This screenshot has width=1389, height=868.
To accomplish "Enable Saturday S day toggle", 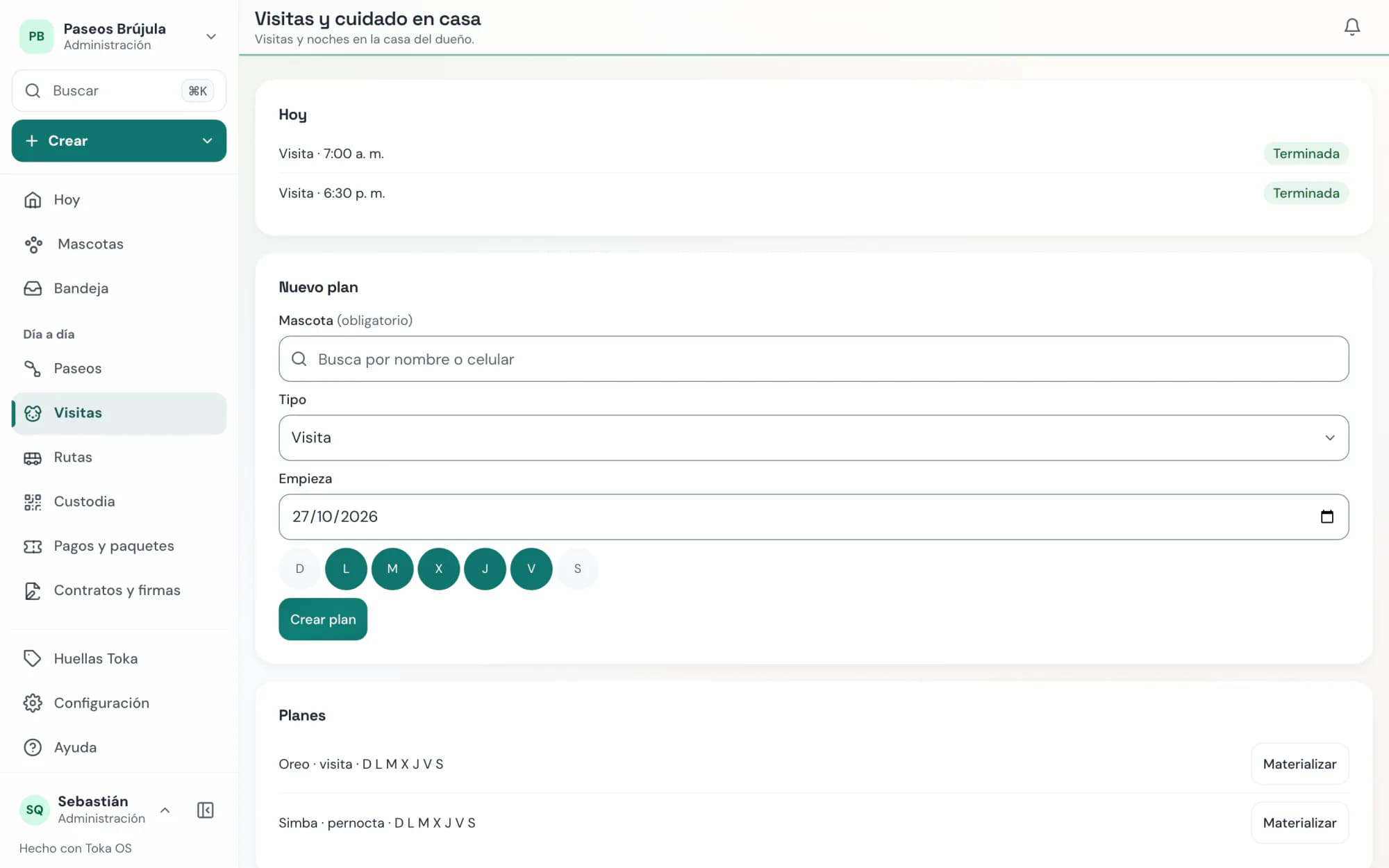I will click(578, 569).
